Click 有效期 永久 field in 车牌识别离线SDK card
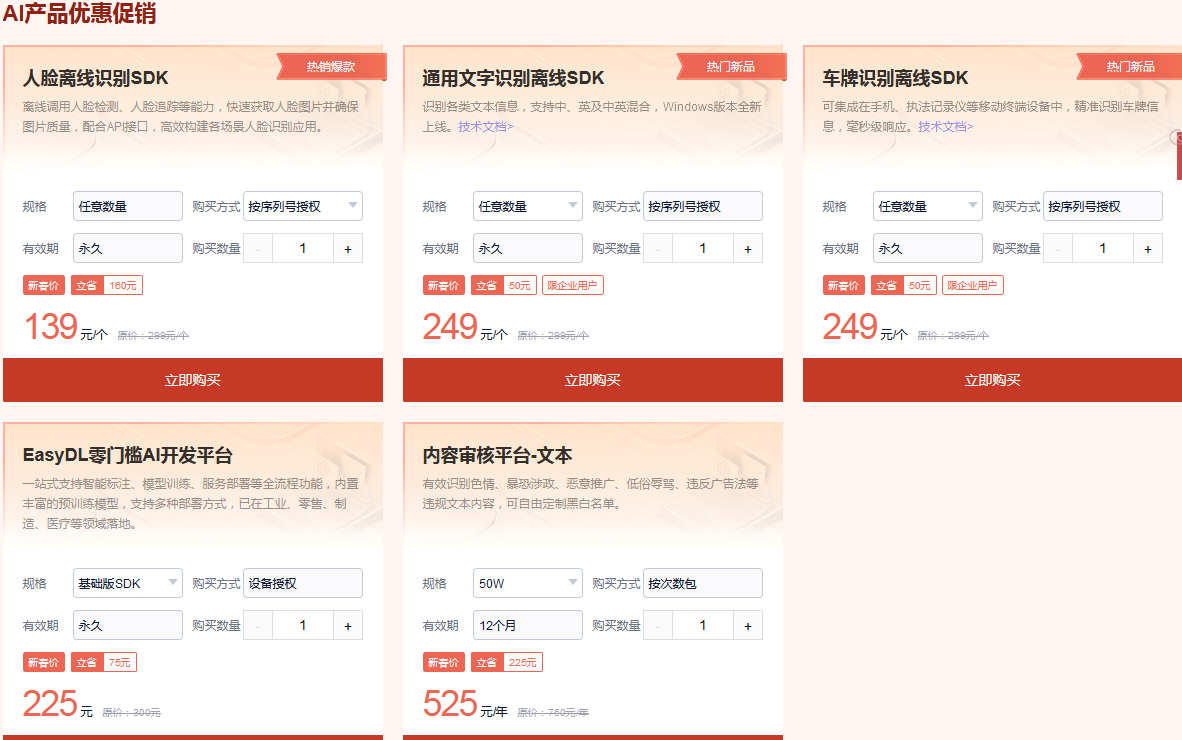 (x=927, y=248)
